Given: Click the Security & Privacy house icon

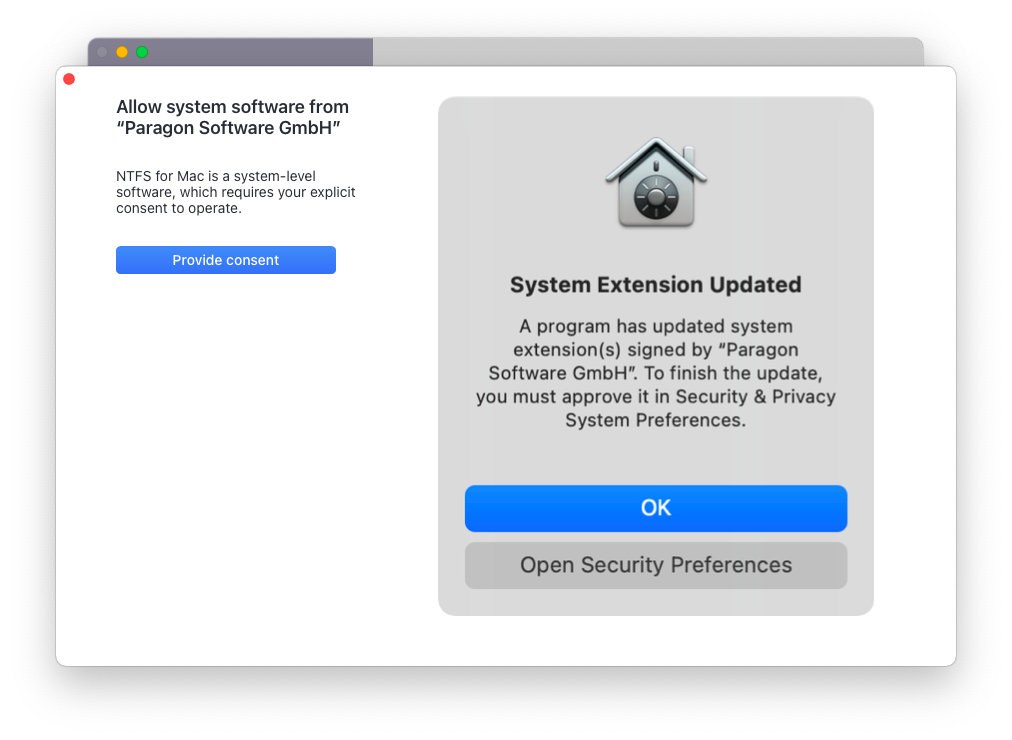Looking at the screenshot, I should tap(656, 183).
